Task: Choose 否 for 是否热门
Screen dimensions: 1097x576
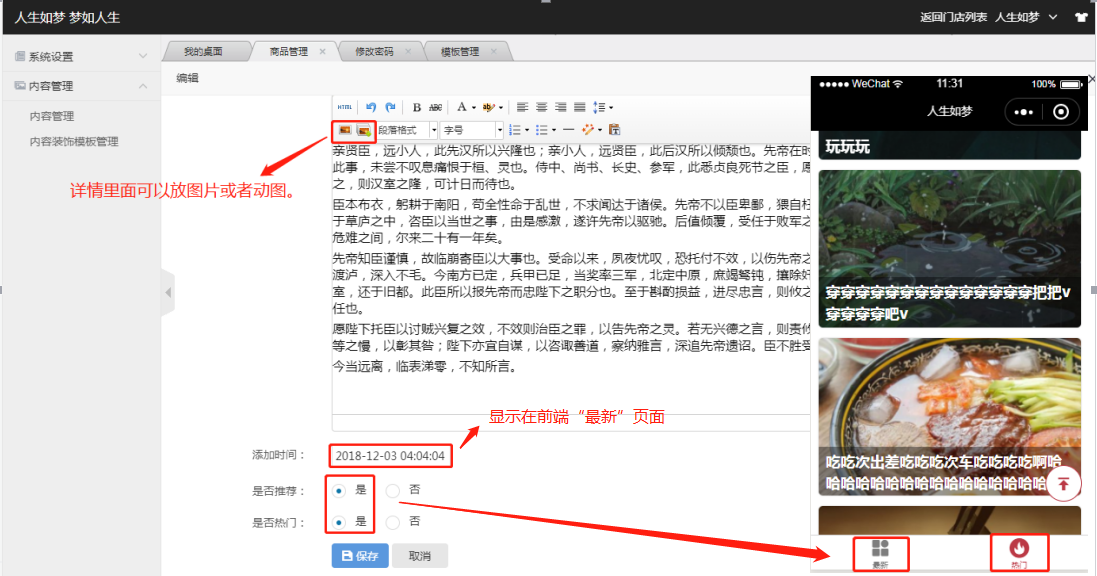Action: [392, 522]
